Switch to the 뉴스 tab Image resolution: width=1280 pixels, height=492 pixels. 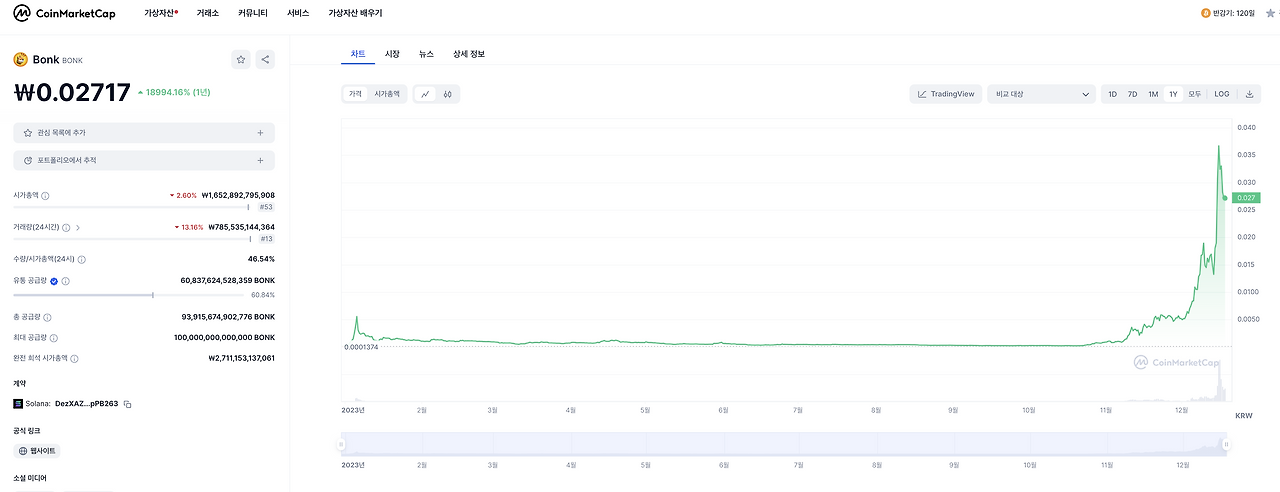(426, 54)
